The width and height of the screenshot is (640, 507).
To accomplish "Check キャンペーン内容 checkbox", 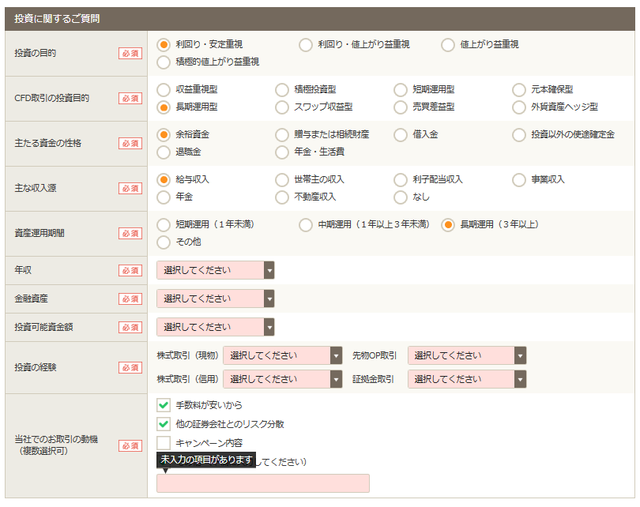I will pyautogui.click(x=163, y=443).
